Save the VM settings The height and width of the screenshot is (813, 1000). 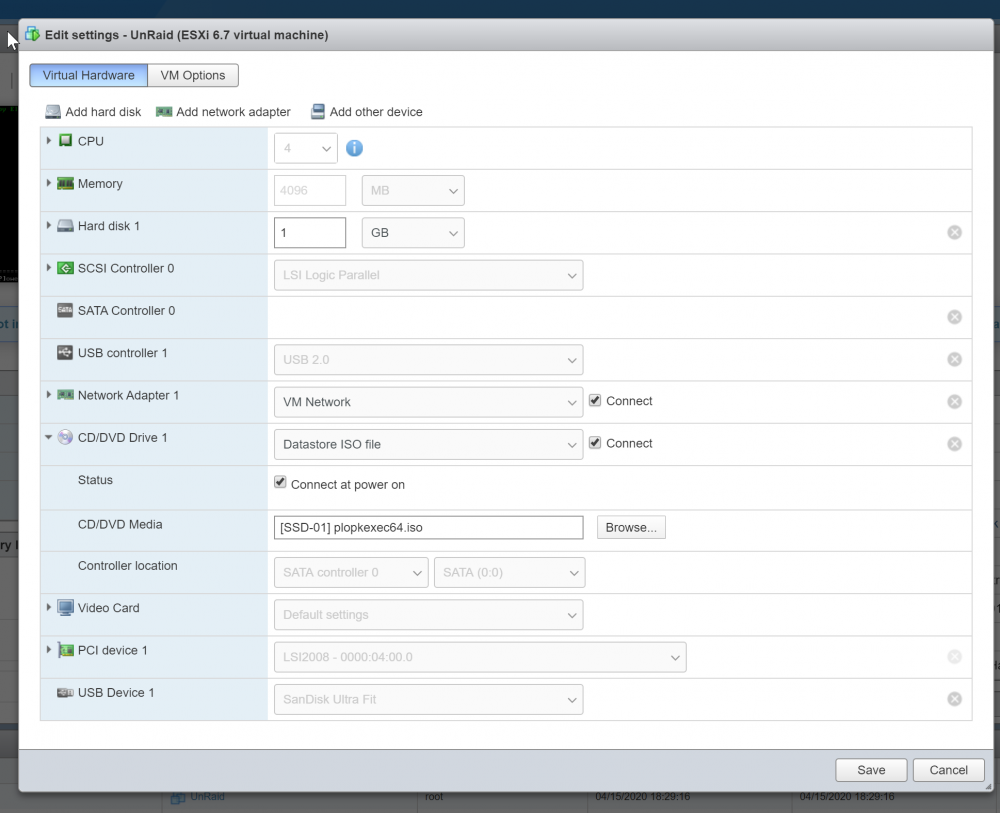(871, 770)
